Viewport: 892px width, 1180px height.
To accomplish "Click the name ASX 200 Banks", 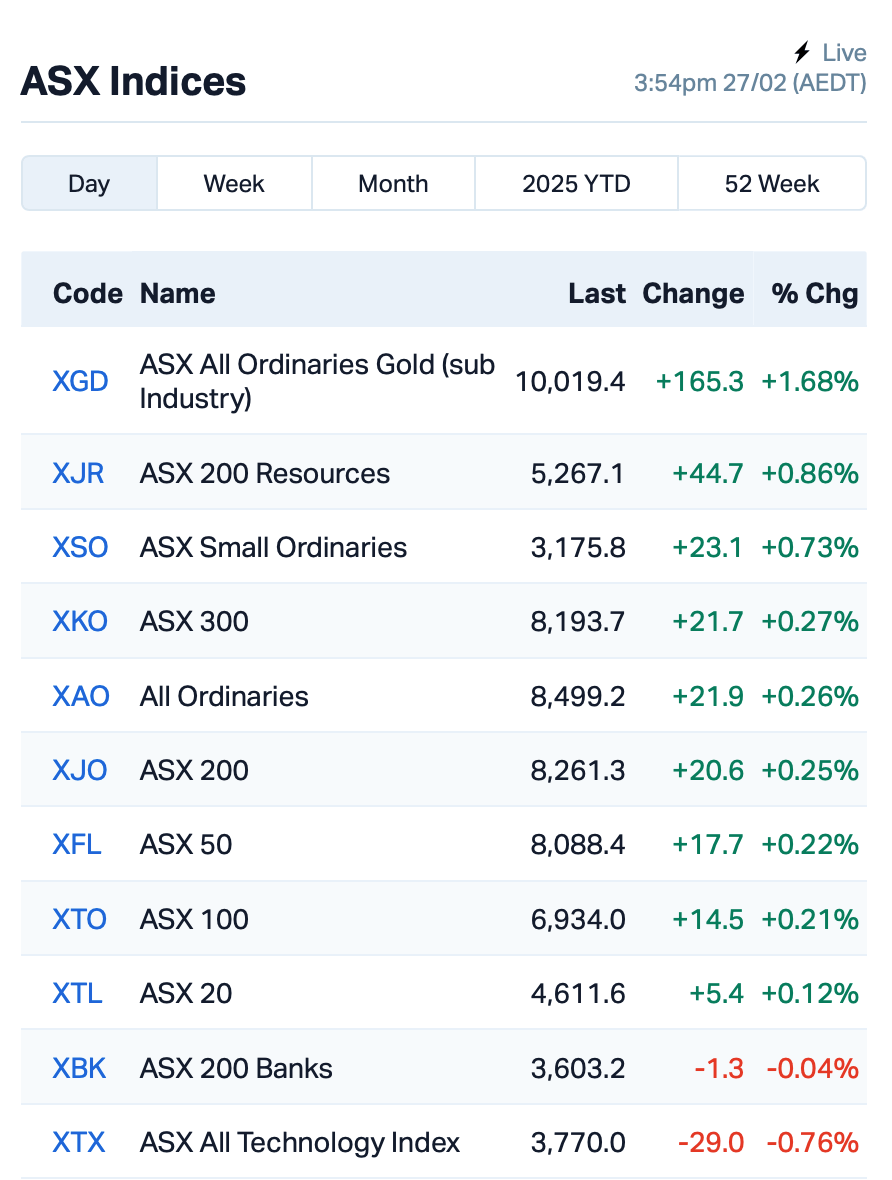I will [236, 1068].
